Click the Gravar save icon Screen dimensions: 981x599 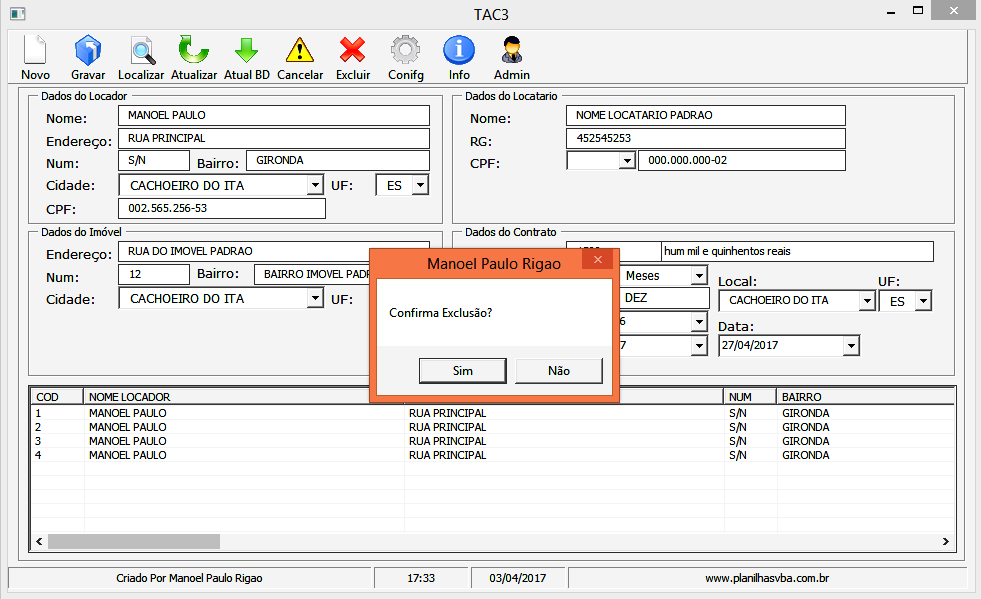click(88, 51)
